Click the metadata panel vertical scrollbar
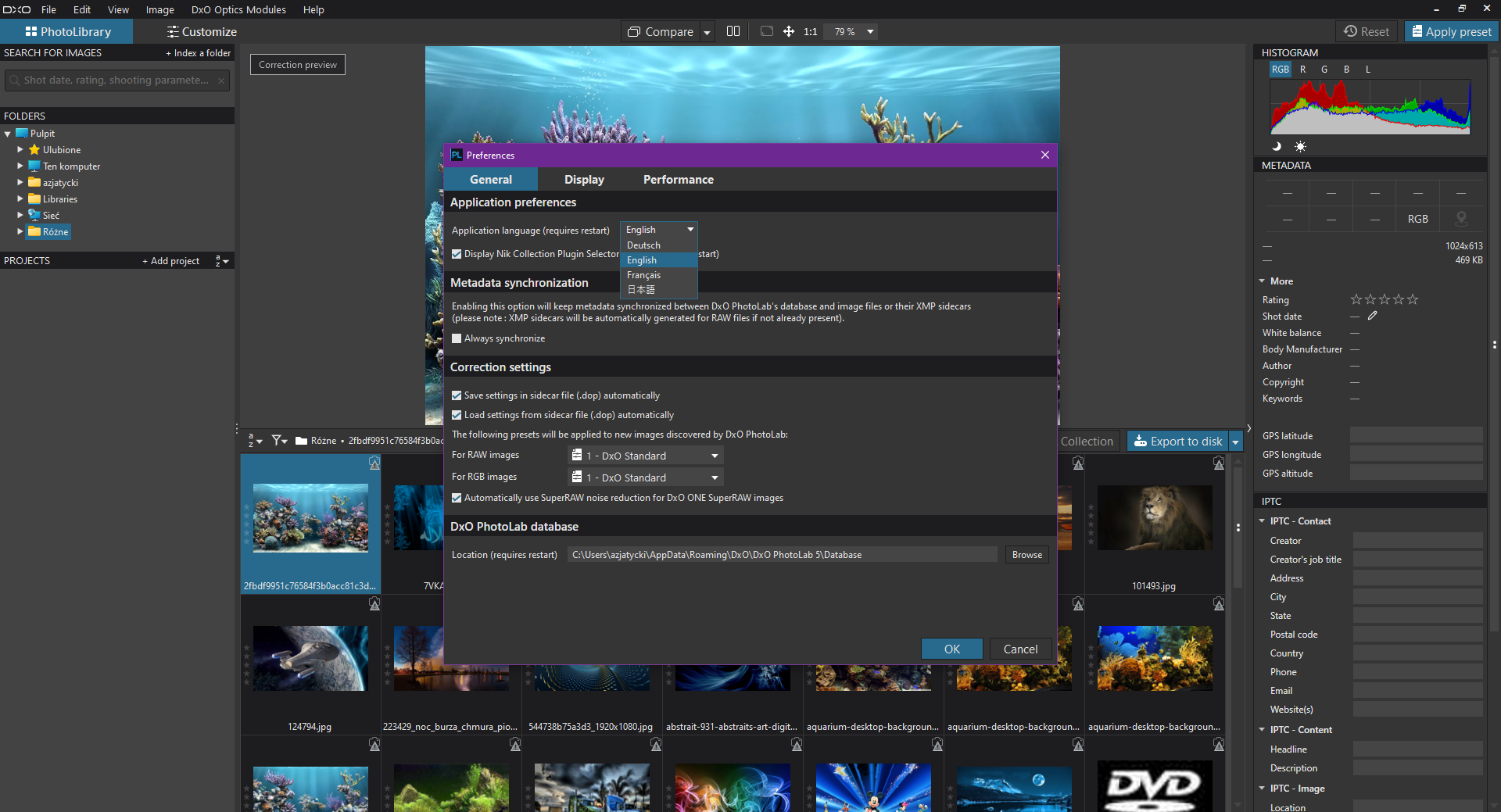Image resolution: width=1501 pixels, height=812 pixels. tap(1494, 344)
